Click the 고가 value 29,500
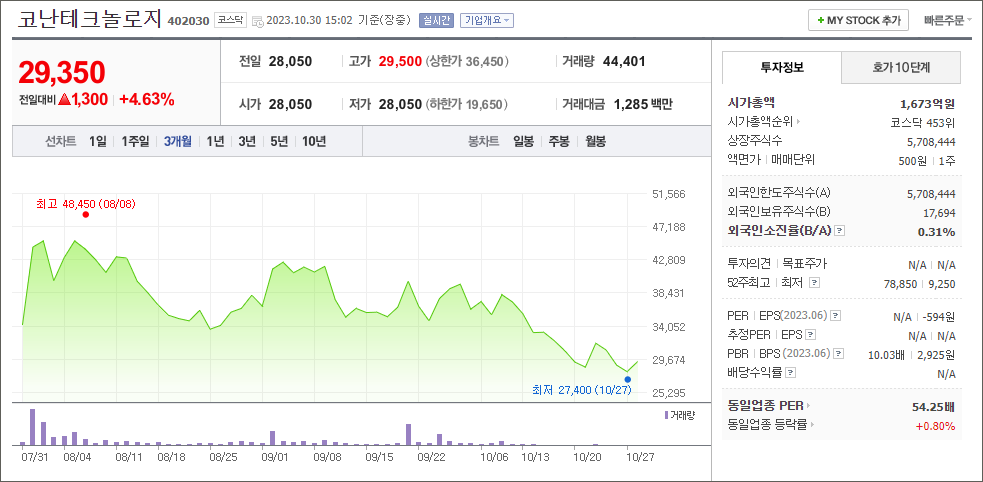Viewport: 983px width, 482px height. [x=400, y=61]
